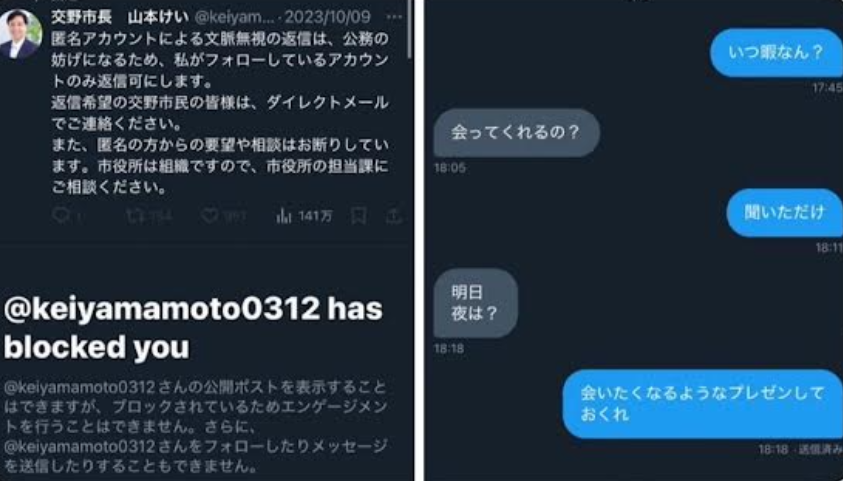Screen dimensions: 843x481
Task: Open the mayor's profile avatar photo
Action: [x=20, y=34]
